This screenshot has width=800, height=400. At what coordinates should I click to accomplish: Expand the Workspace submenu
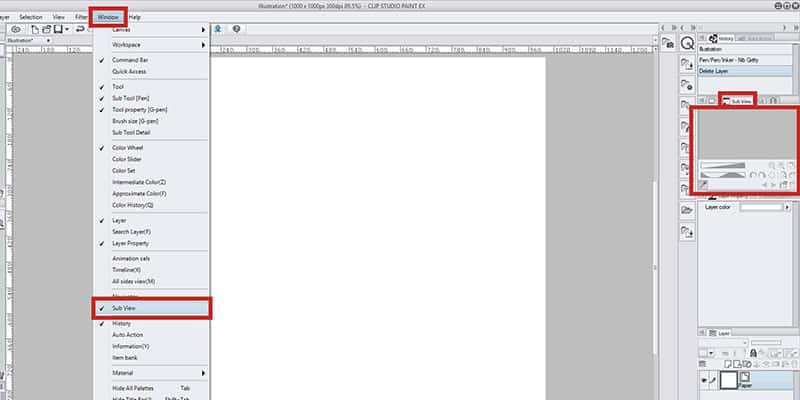tap(151, 45)
